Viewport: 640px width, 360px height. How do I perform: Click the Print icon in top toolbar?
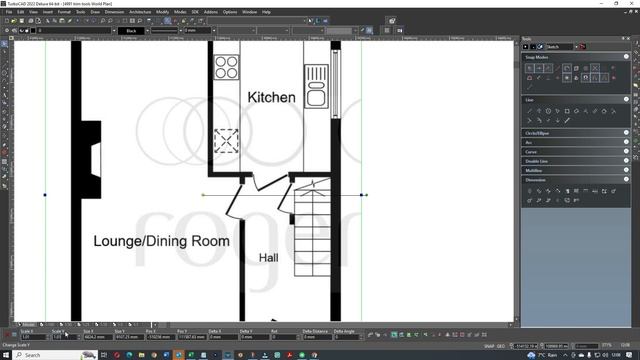click(x=31, y=20)
